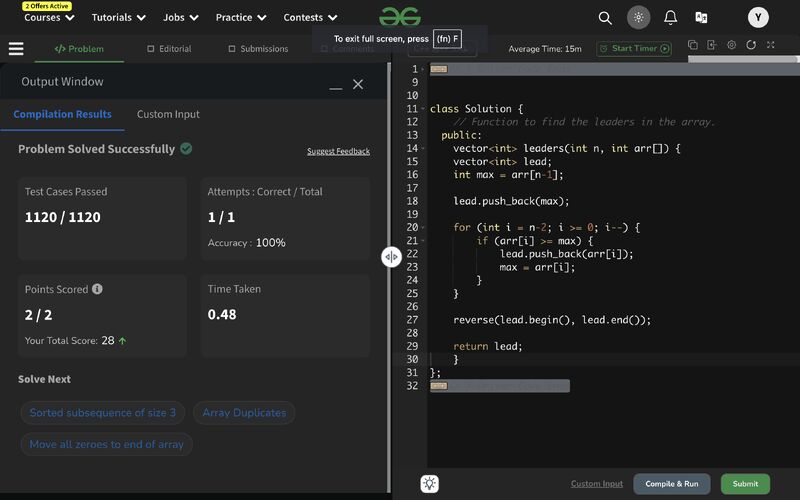This screenshot has width=800, height=500.
Task: Go to GeeksforGeeks home logo
Action: pos(400,17)
